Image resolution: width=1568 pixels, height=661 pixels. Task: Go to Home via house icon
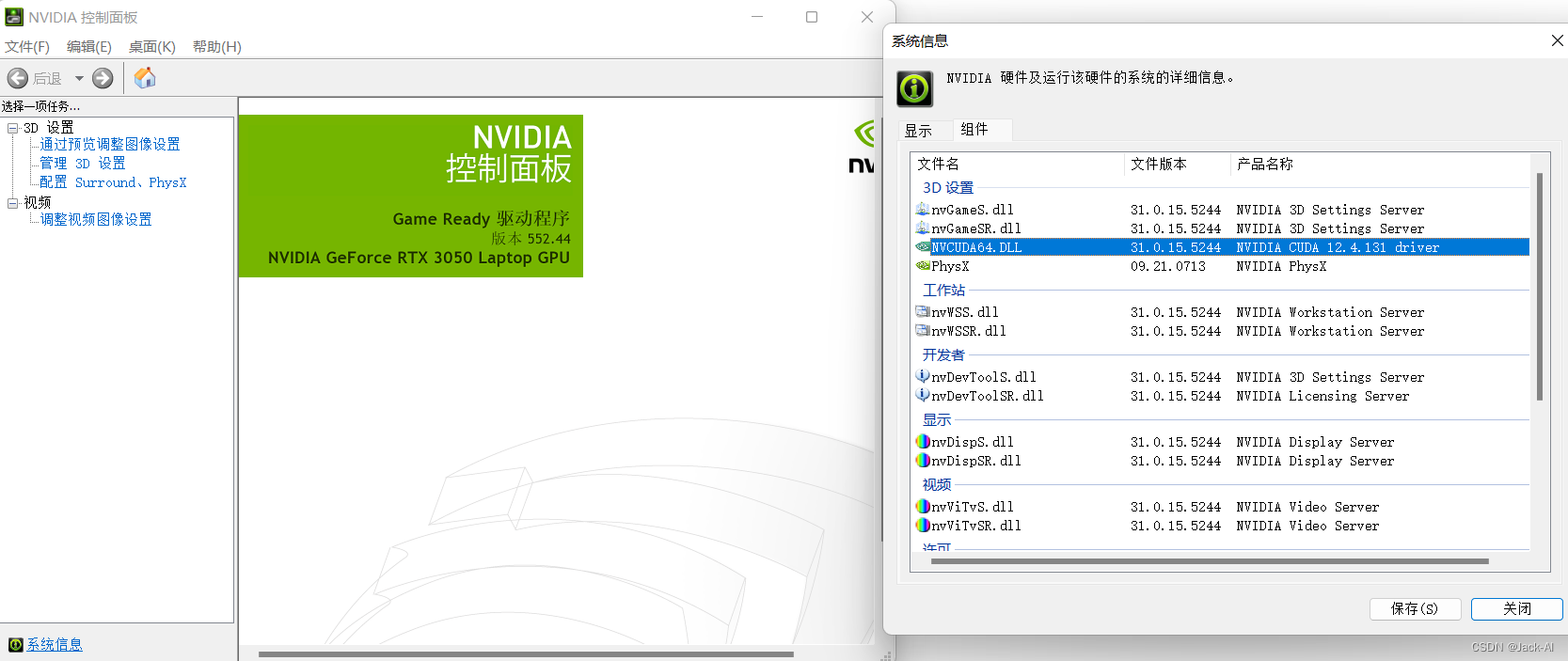[x=145, y=78]
